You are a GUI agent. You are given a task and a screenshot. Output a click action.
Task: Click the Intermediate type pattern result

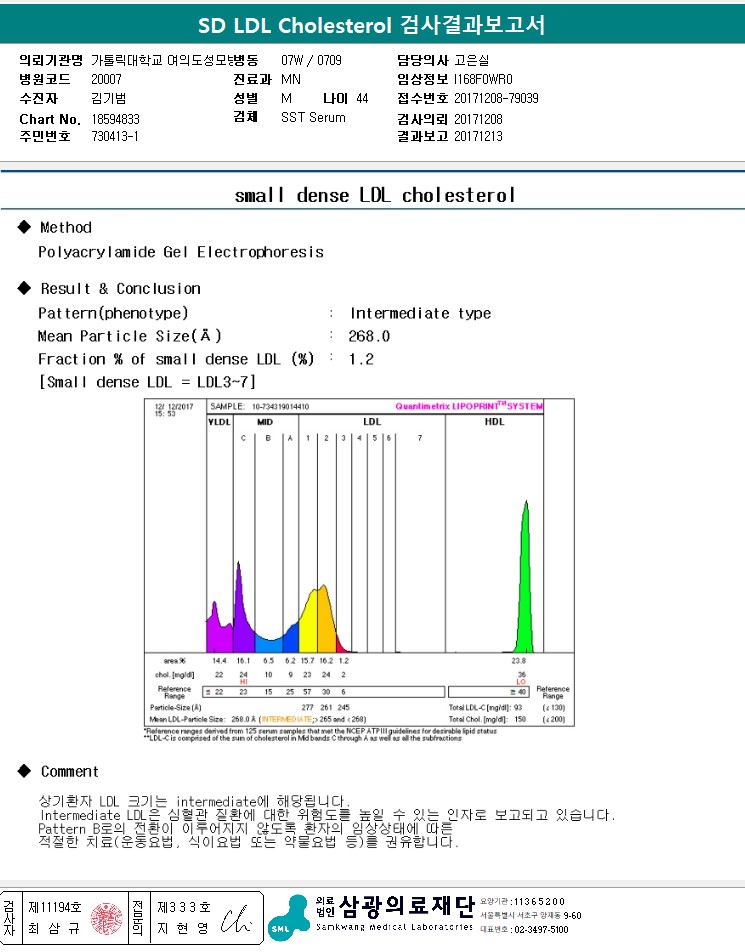point(420,313)
